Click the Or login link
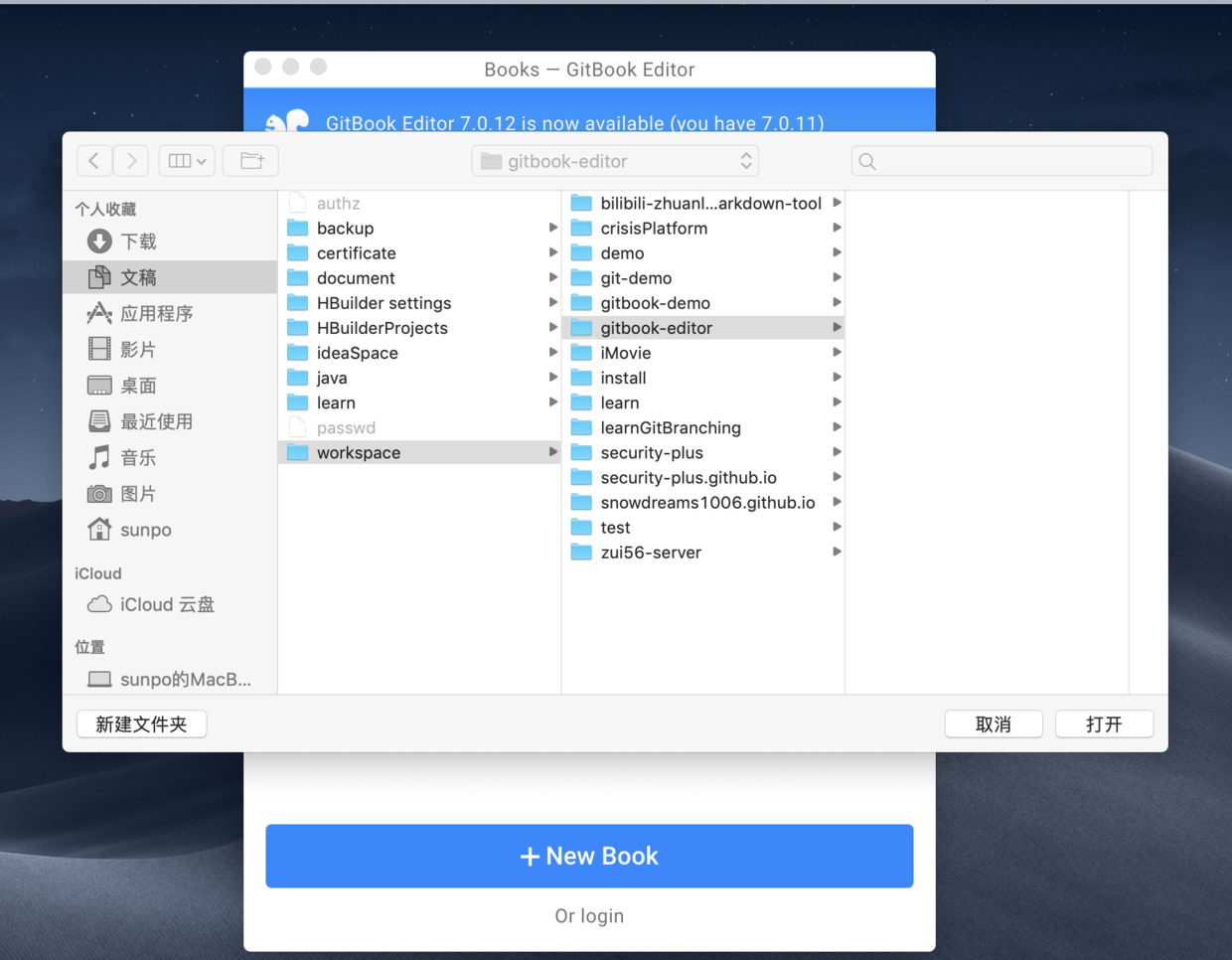 click(588, 915)
